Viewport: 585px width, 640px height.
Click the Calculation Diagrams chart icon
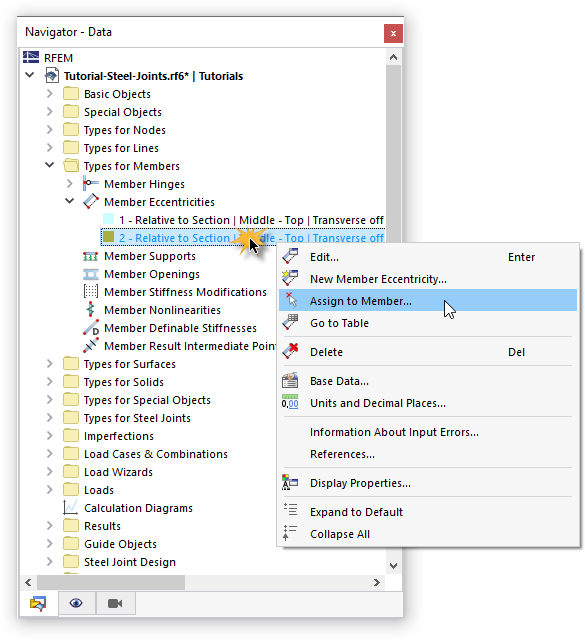[x=71, y=507]
